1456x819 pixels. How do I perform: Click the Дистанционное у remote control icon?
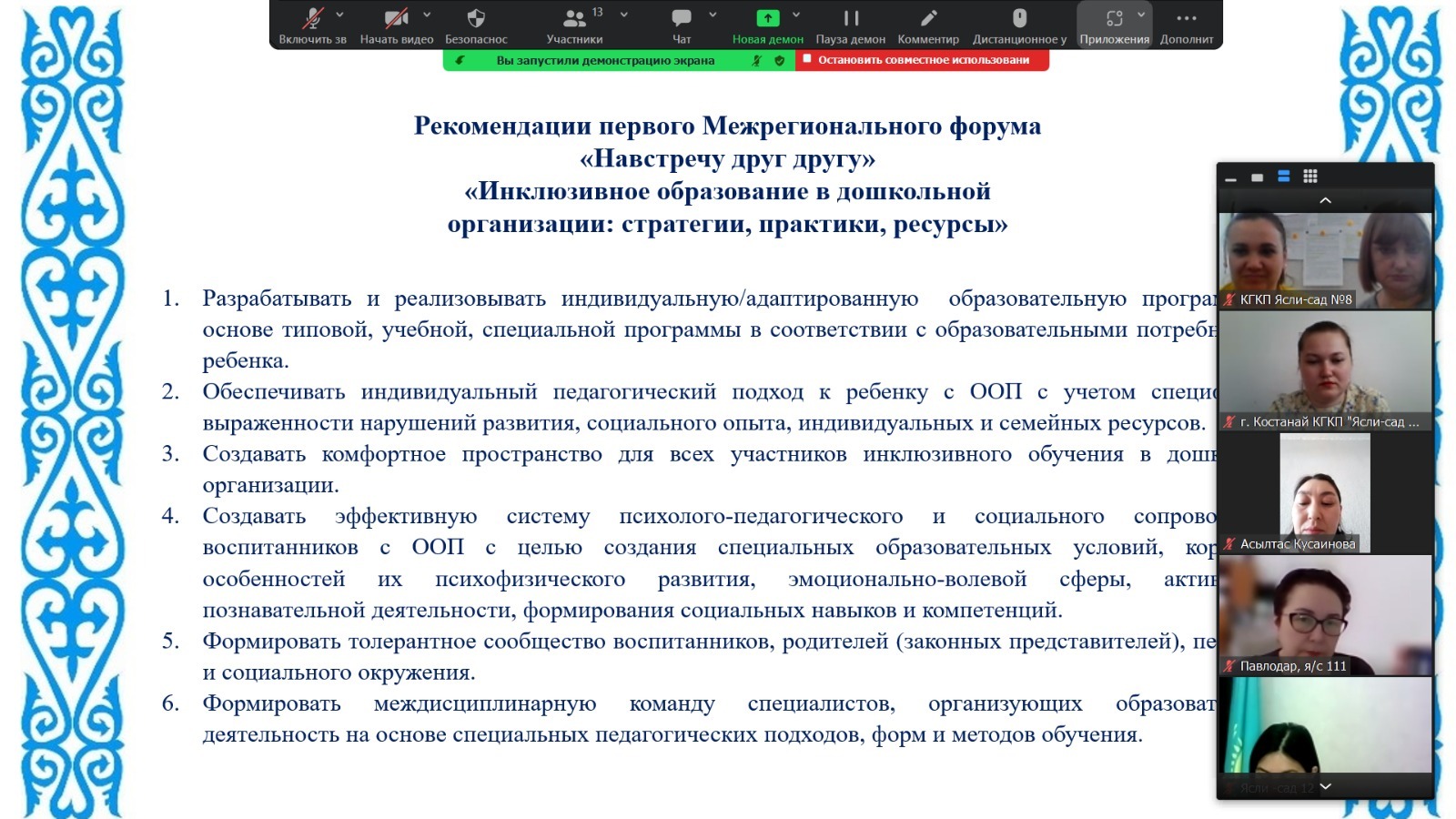tap(1019, 24)
